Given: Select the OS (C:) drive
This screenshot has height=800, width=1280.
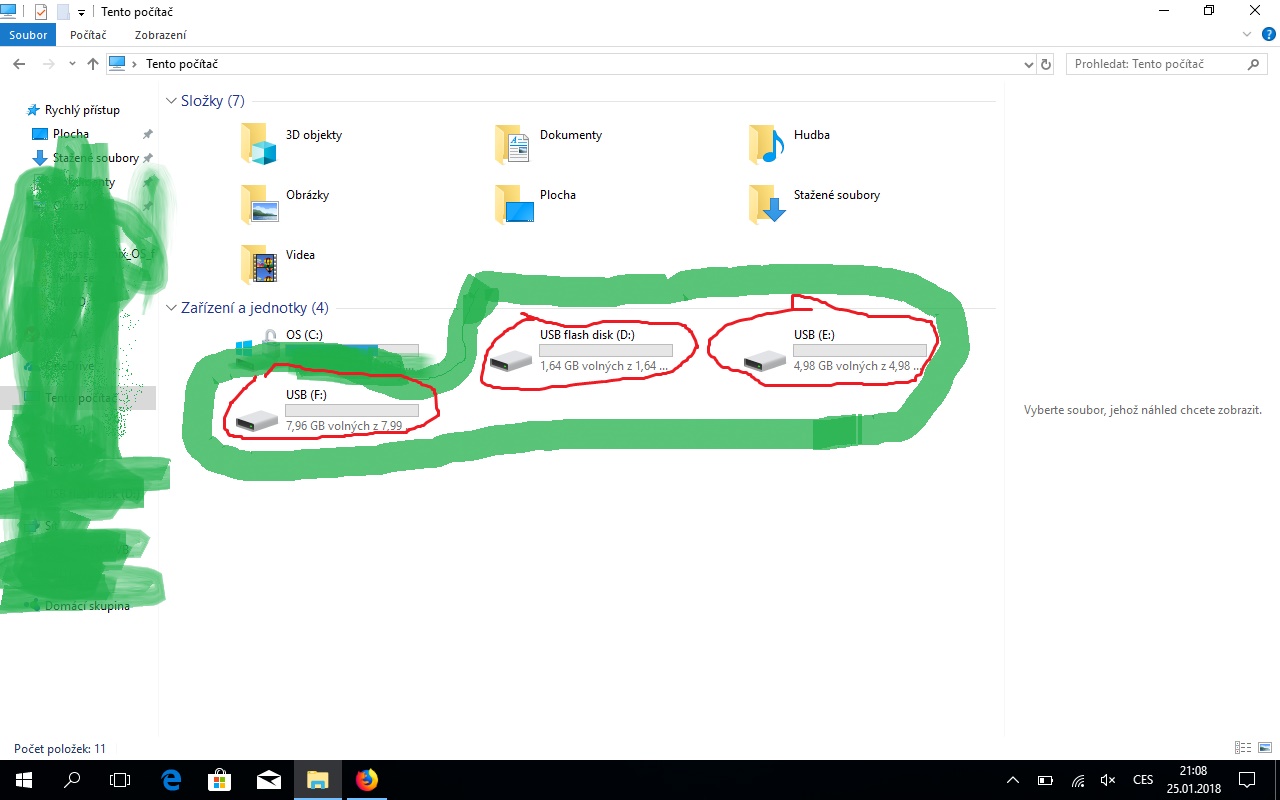Looking at the screenshot, I should click(327, 352).
